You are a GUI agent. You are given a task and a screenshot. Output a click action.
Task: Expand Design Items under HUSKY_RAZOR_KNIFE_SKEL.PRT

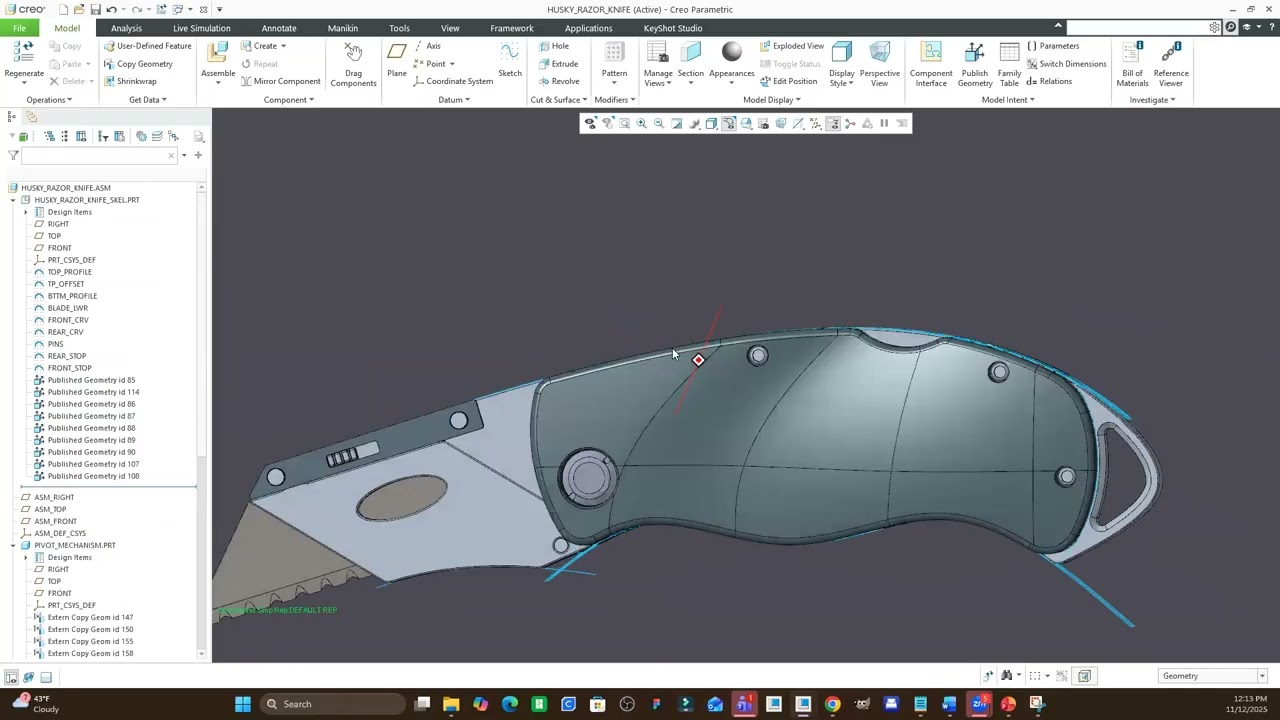coord(26,212)
